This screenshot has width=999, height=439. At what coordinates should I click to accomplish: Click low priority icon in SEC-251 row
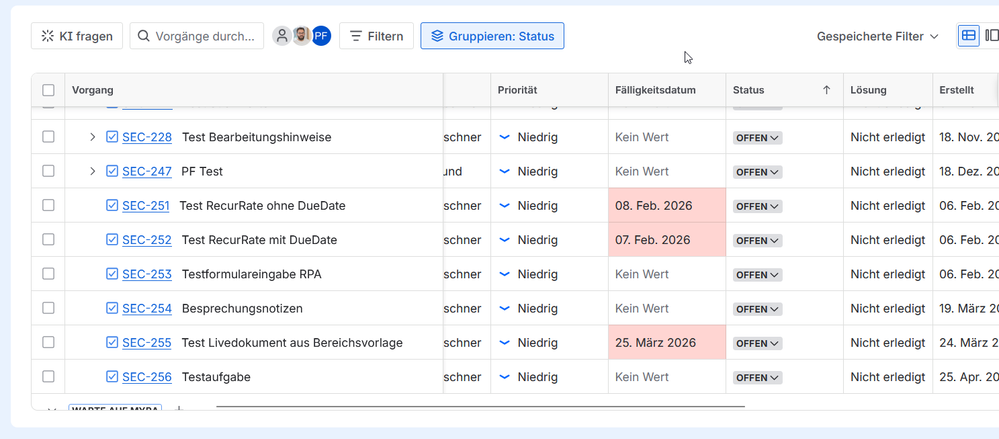[x=505, y=206]
